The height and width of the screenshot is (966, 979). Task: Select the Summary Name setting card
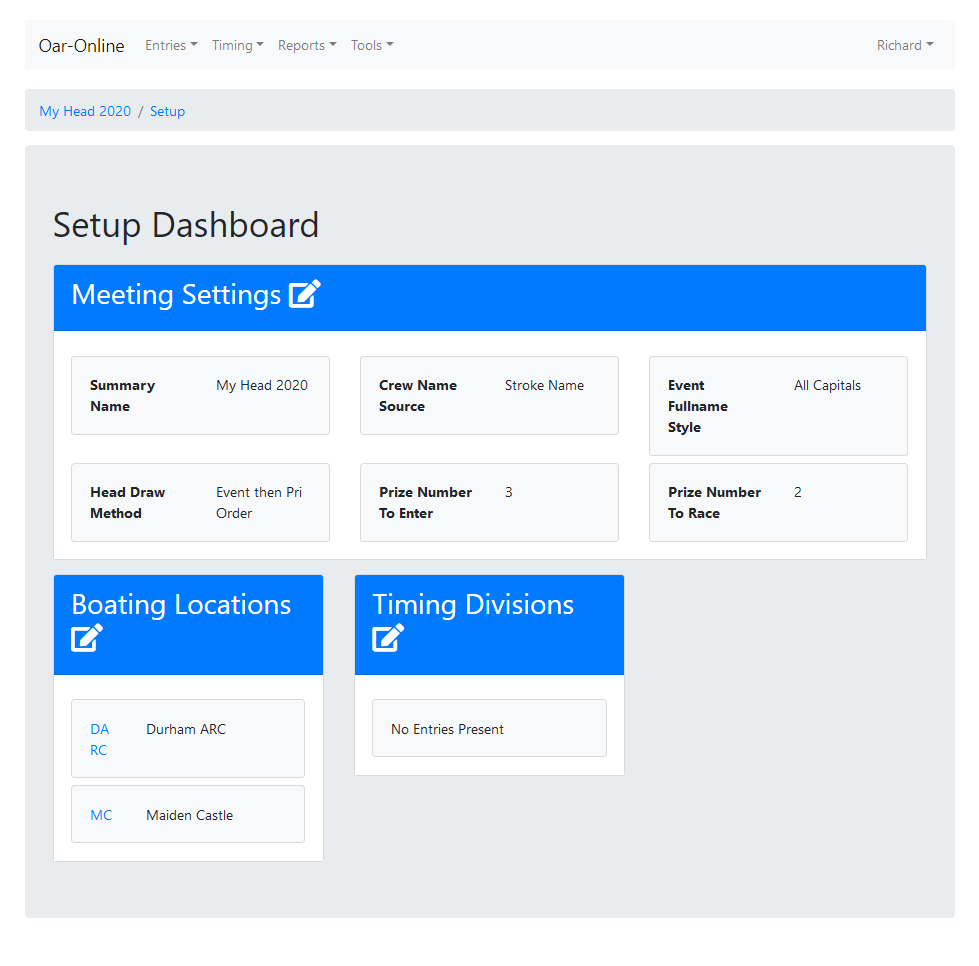(200, 396)
